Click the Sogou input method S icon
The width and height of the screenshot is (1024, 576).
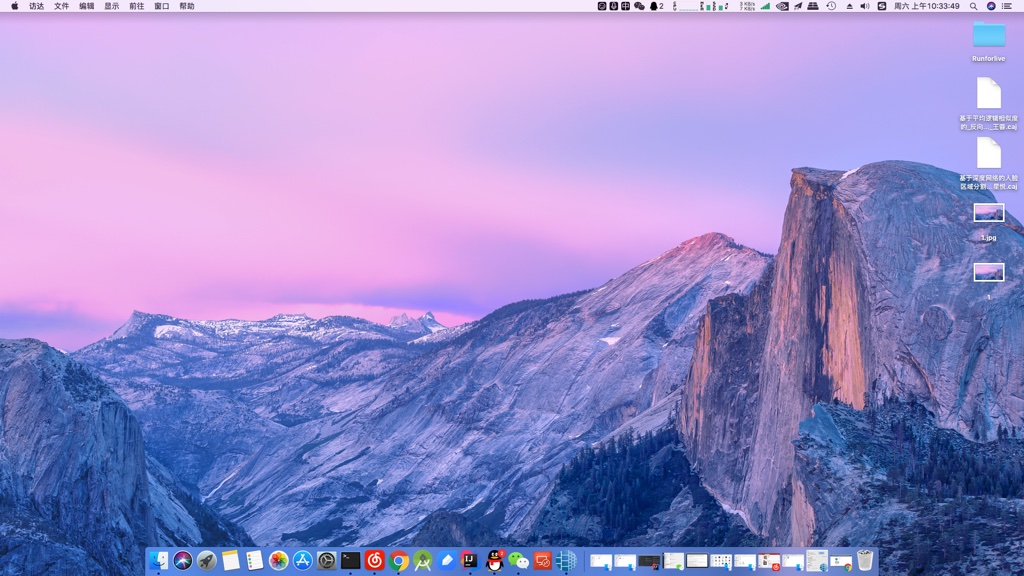882,6
